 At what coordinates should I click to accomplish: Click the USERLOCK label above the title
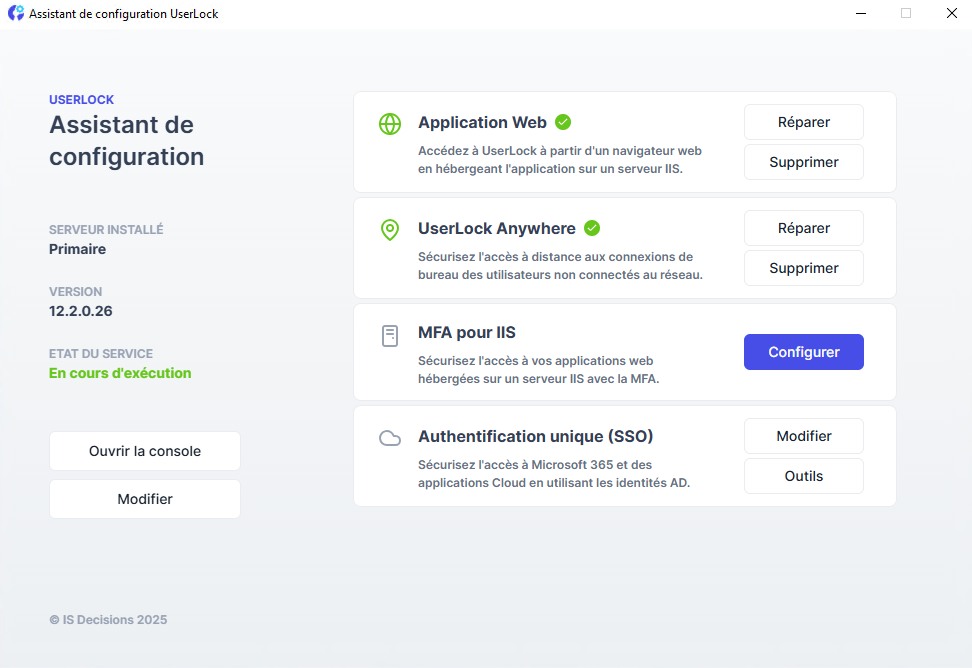[x=81, y=100]
